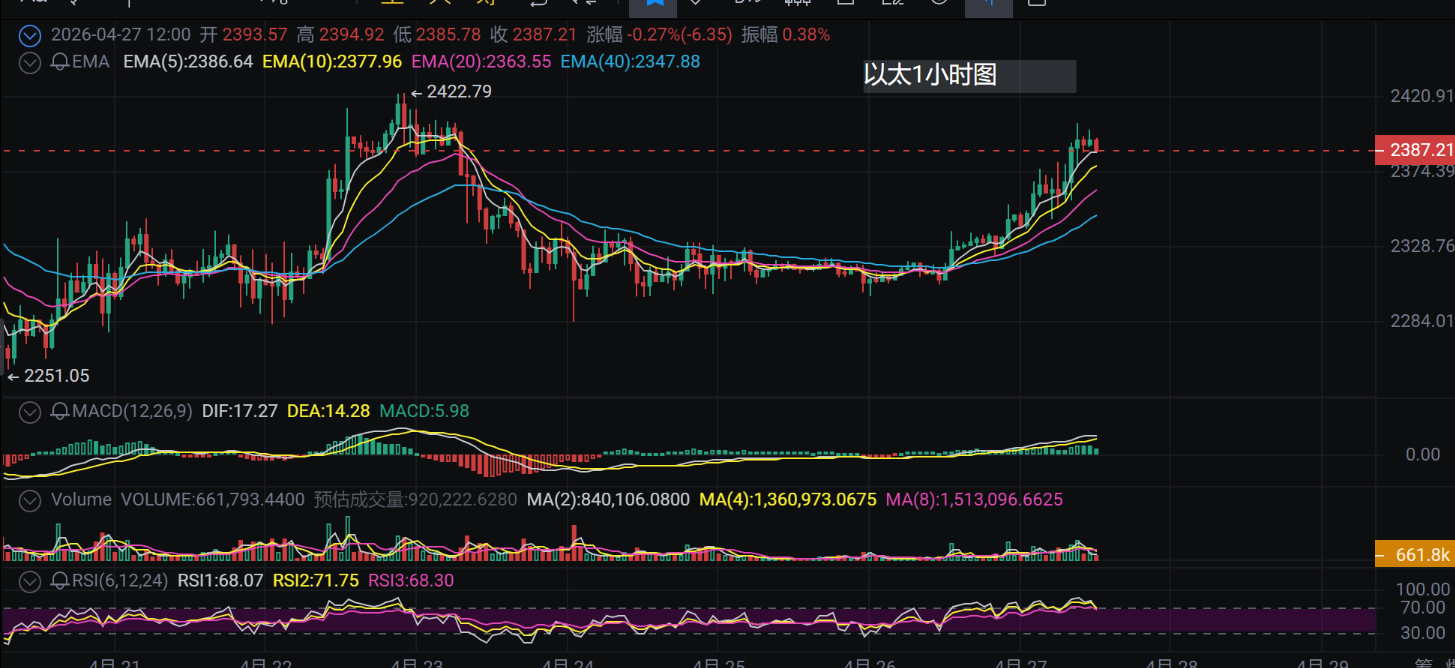Expand the blue circled arrow beside the date

click(x=31, y=35)
